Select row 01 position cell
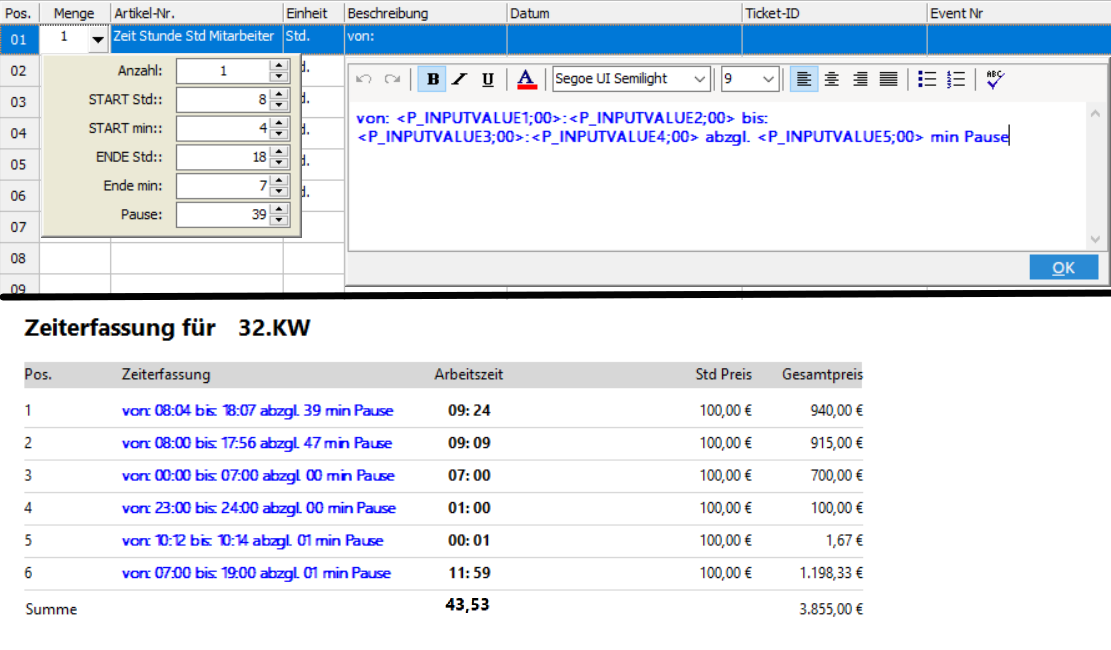This screenshot has height=650, width=1111. (x=18, y=40)
